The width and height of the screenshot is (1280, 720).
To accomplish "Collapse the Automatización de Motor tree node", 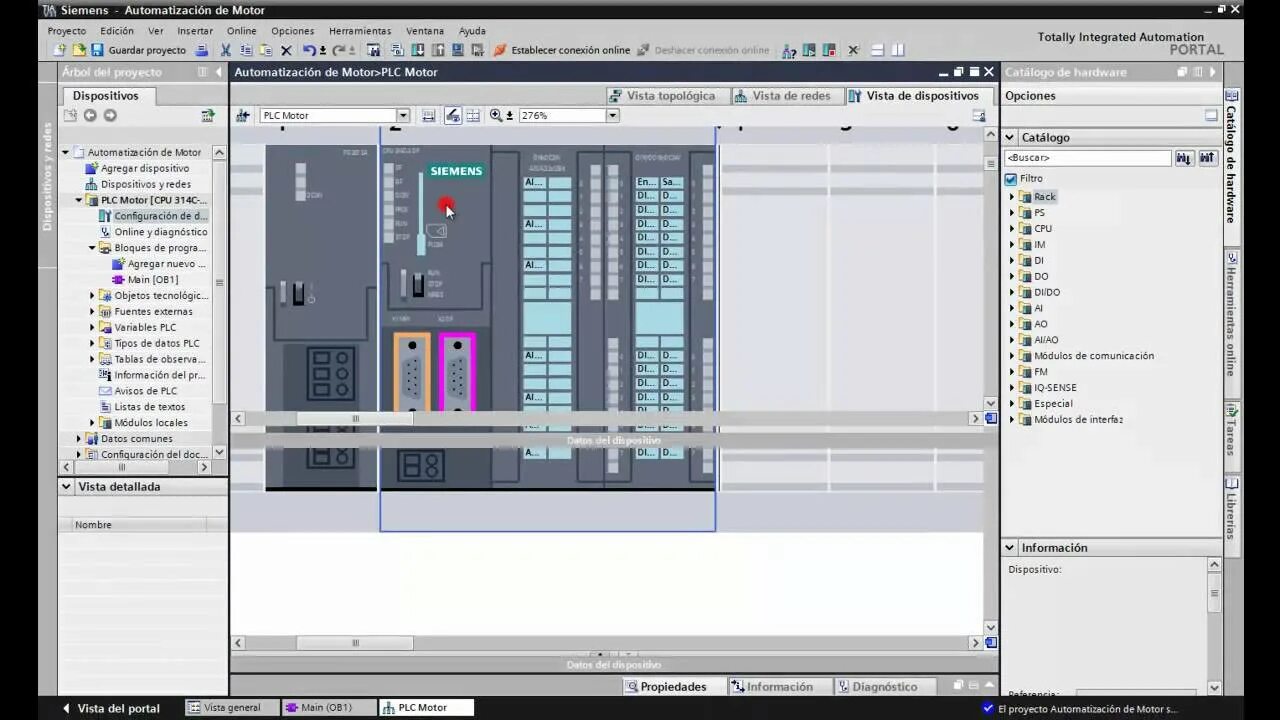I will coord(66,152).
